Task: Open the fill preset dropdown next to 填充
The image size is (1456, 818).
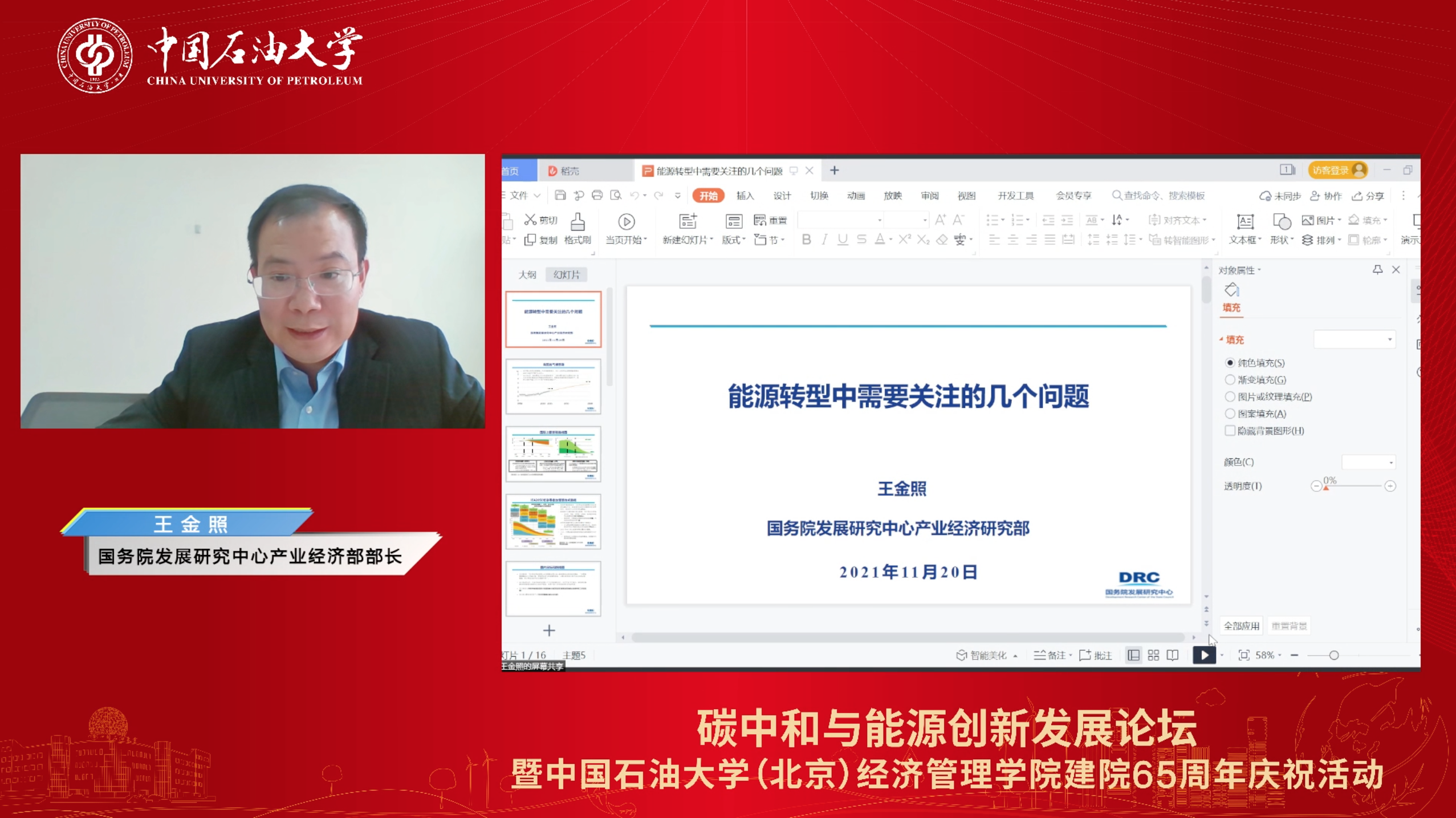Action: tap(1355, 339)
